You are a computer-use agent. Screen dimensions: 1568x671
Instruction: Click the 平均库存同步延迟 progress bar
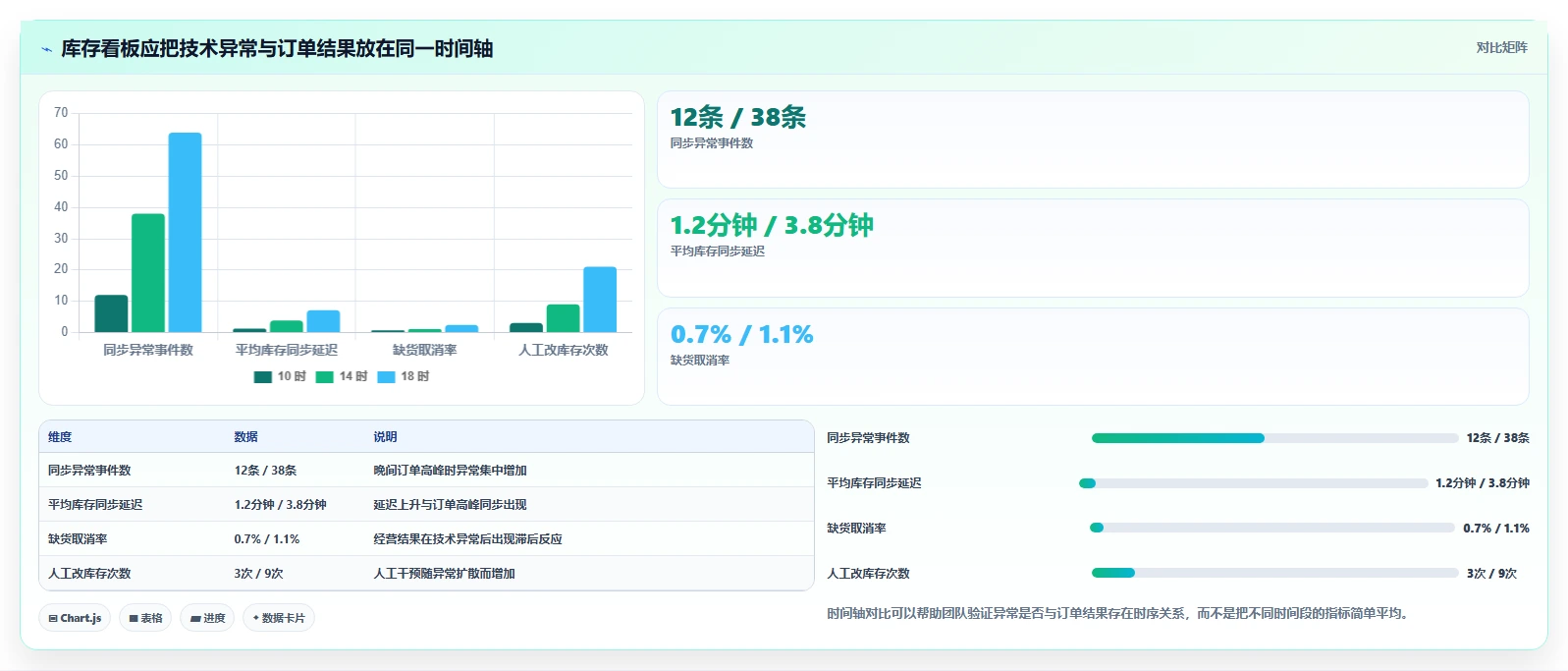(1253, 483)
